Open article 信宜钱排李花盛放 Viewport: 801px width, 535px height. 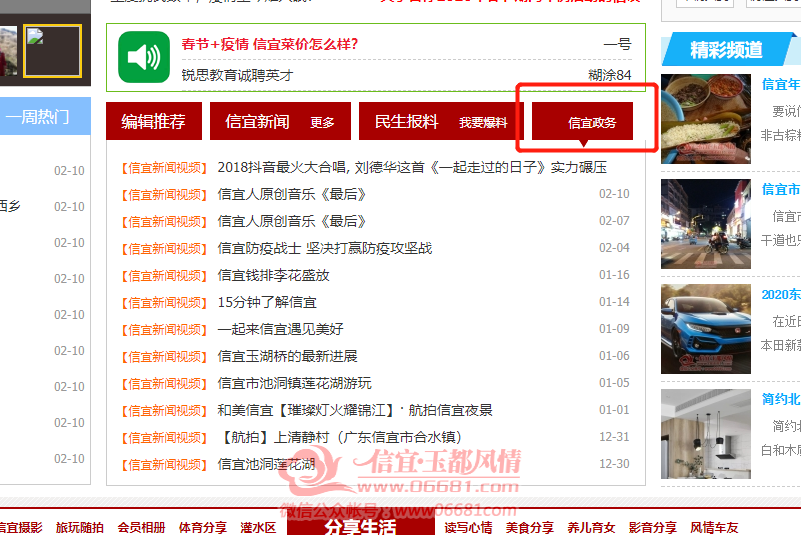(x=273, y=276)
